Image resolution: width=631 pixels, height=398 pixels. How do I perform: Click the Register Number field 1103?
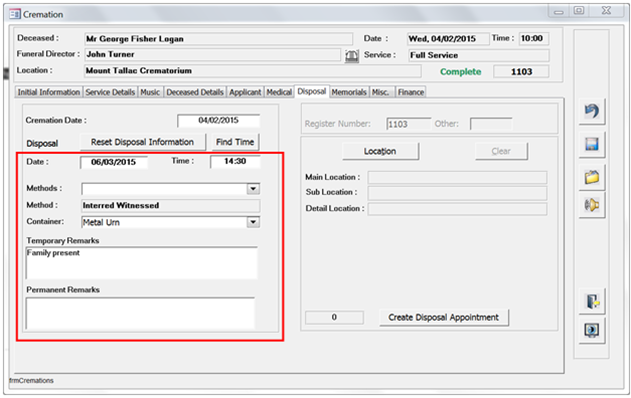[408, 124]
